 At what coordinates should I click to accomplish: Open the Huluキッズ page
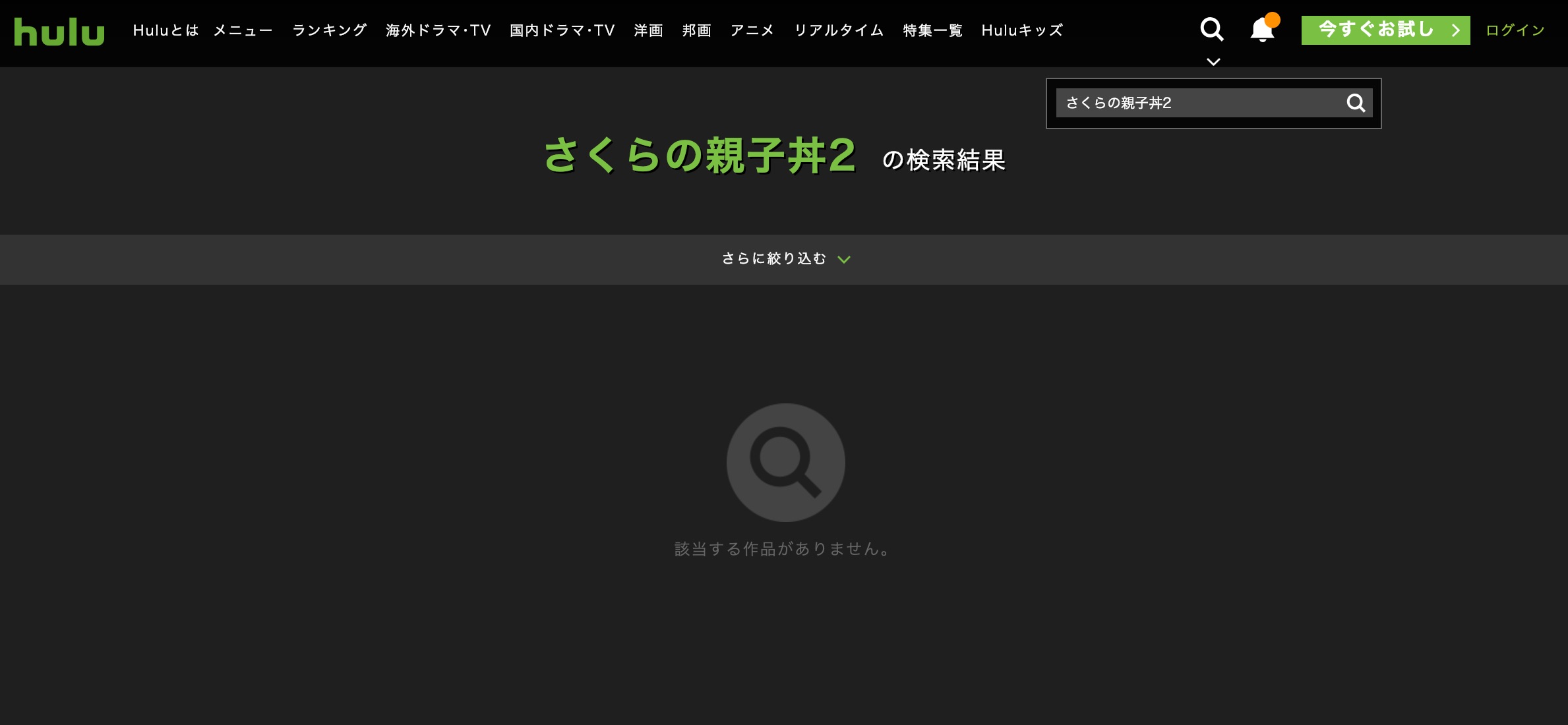pyautogui.click(x=1022, y=30)
